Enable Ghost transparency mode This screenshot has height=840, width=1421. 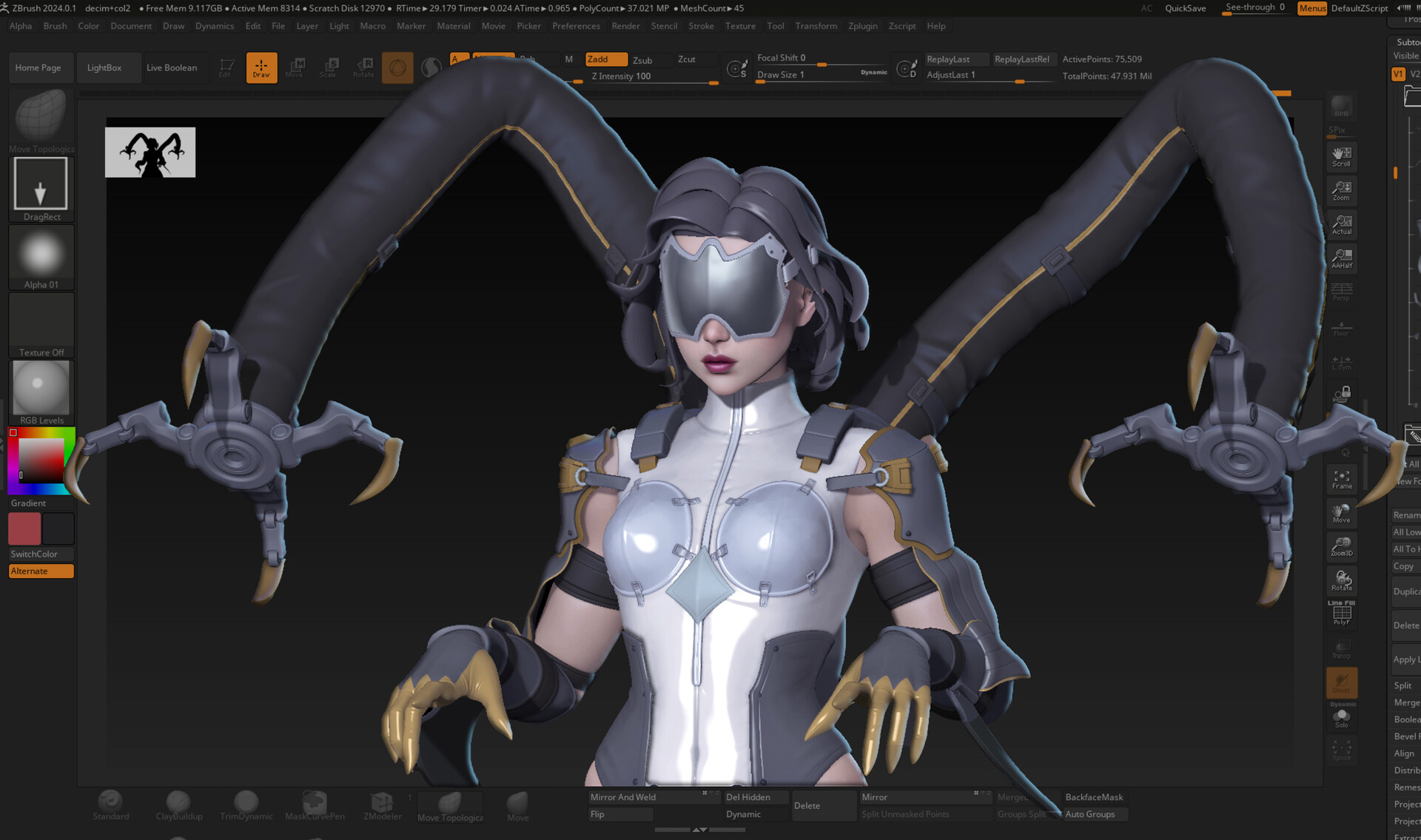tap(1342, 682)
